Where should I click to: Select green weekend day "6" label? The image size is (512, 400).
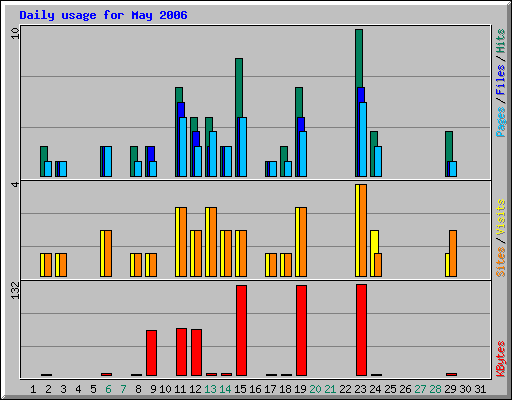tap(108, 389)
